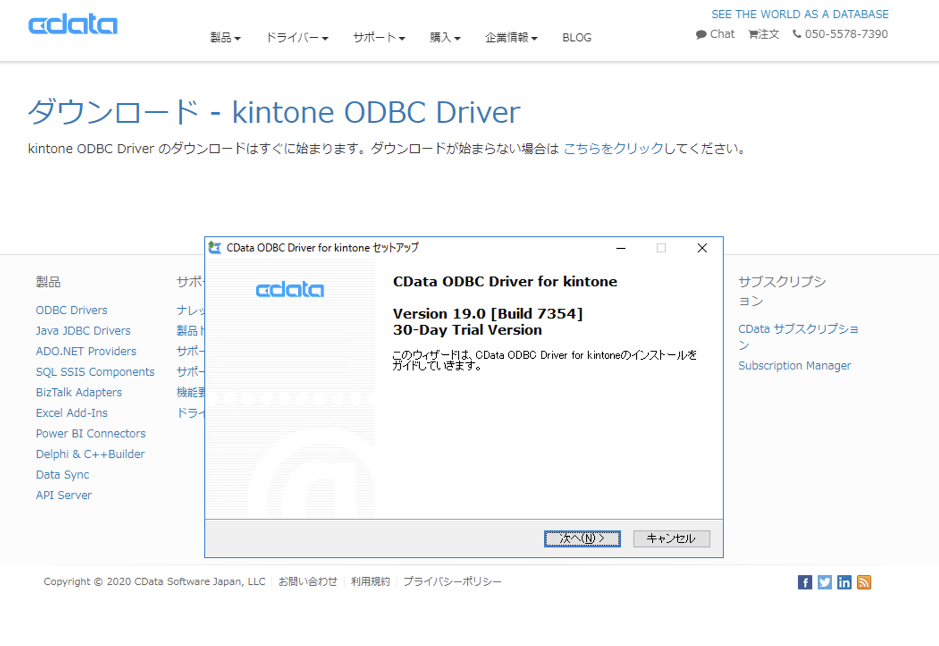939x646 pixels.
Task: Open the 注文 cart link
Action: point(764,34)
